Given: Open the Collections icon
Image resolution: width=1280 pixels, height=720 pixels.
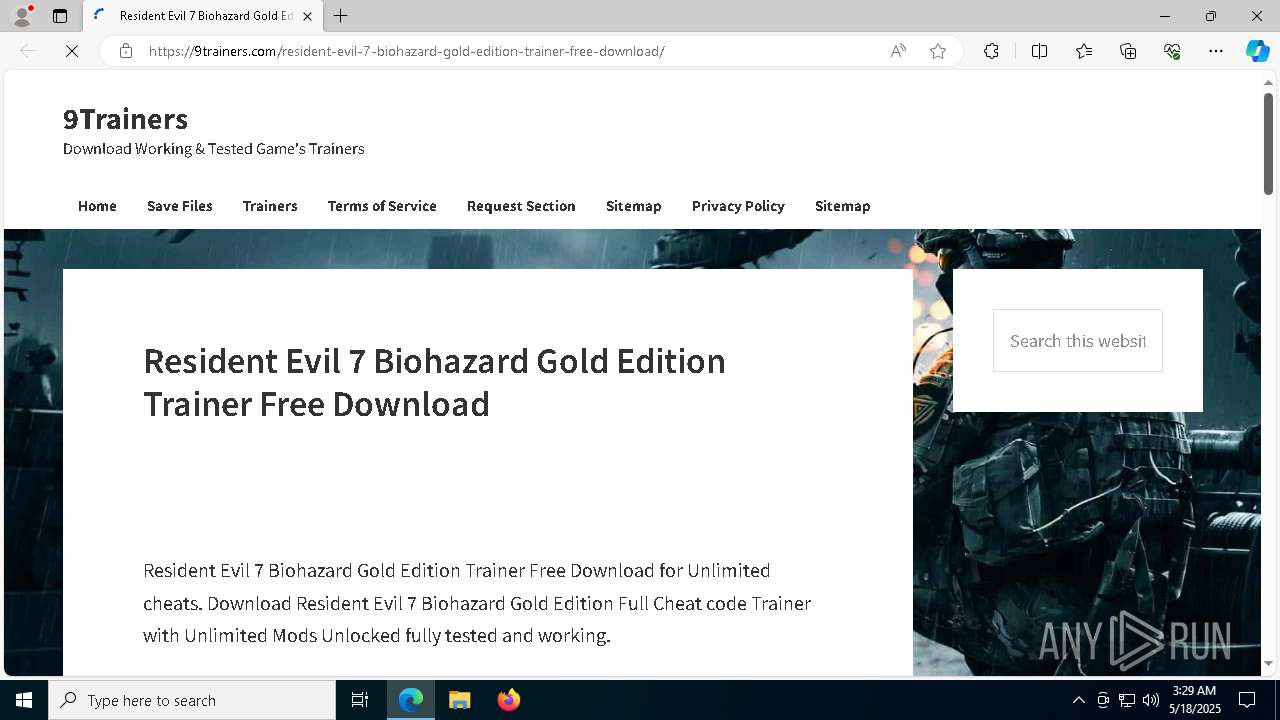Looking at the screenshot, I should (1128, 51).
